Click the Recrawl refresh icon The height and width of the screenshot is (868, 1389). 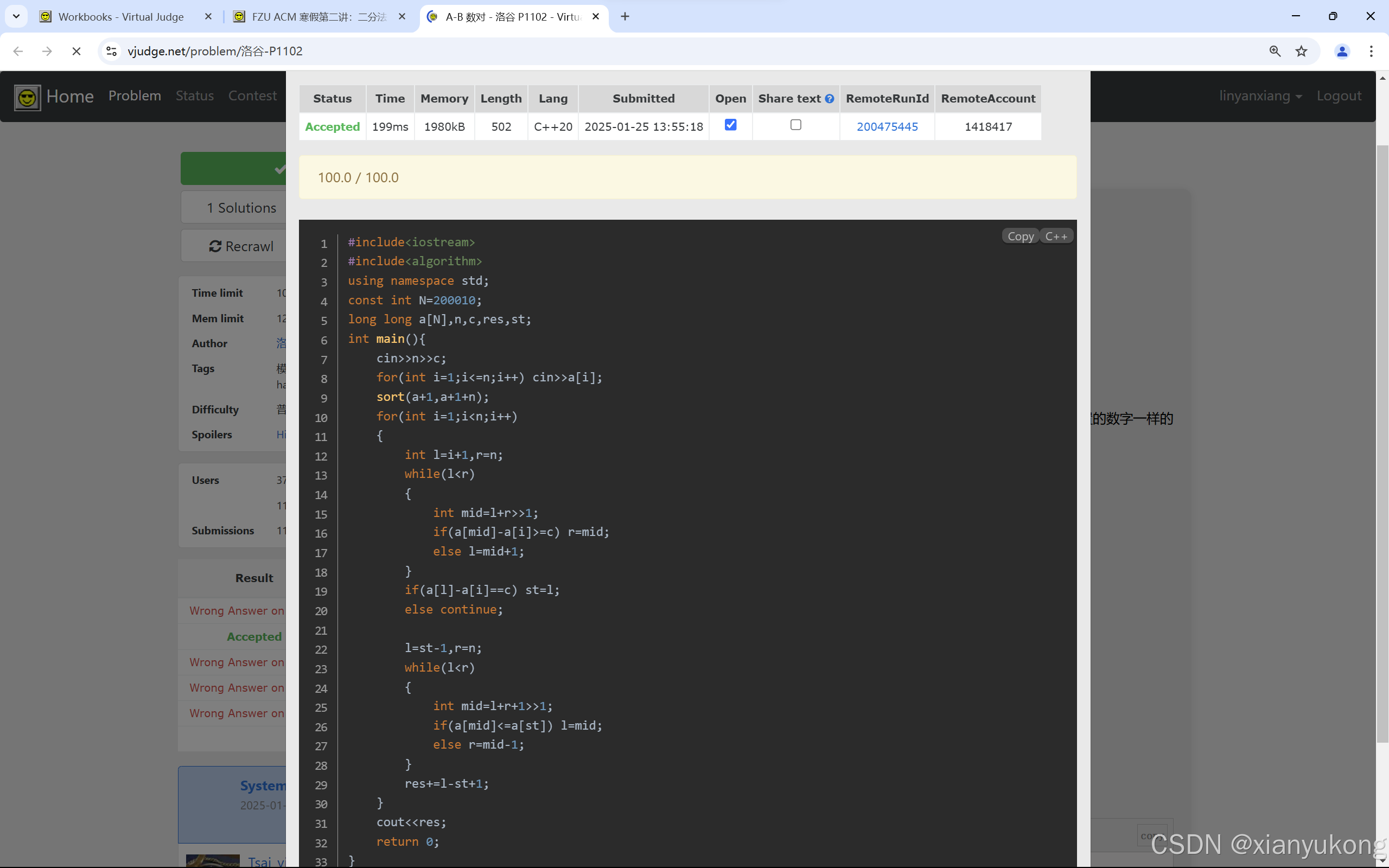point(215,246)
